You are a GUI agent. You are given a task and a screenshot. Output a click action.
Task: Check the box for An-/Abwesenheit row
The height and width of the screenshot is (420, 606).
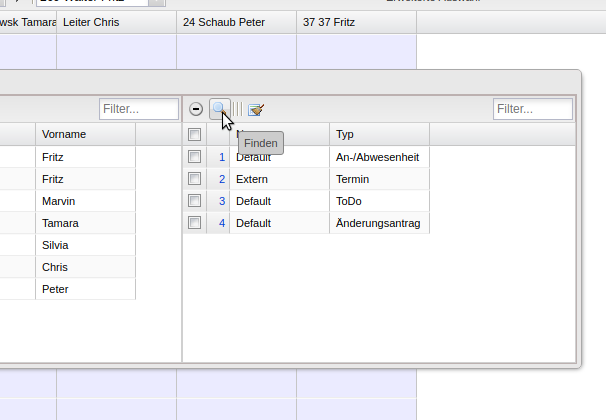(x=195, y=157)
